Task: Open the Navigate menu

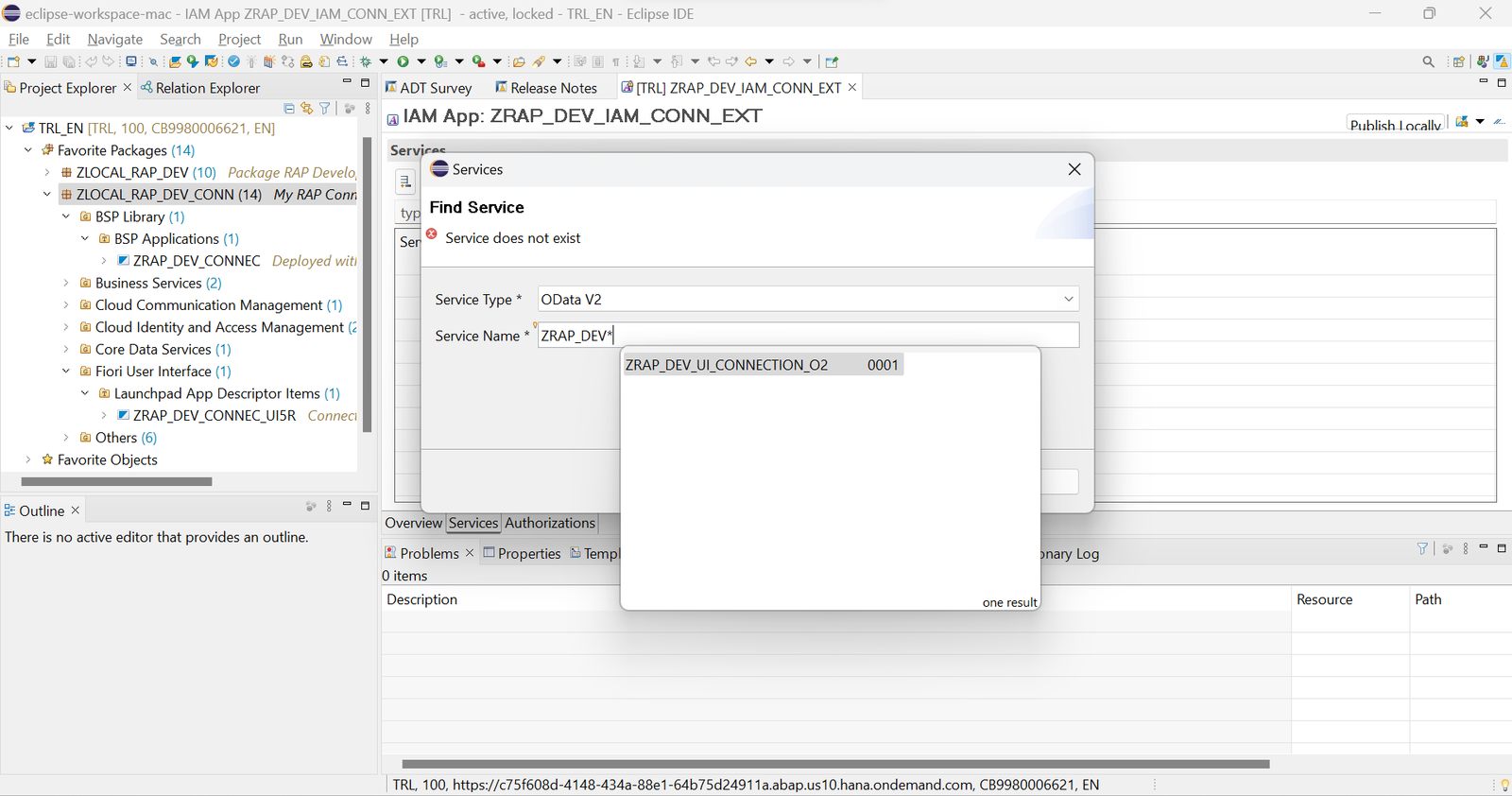Action: coord(115,39)
